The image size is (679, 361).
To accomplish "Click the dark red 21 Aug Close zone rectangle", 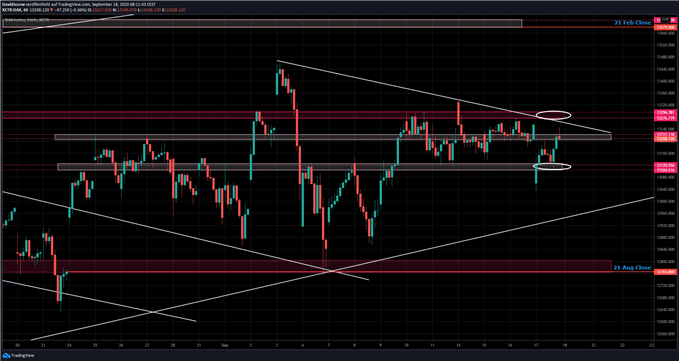I will (307, 266).
